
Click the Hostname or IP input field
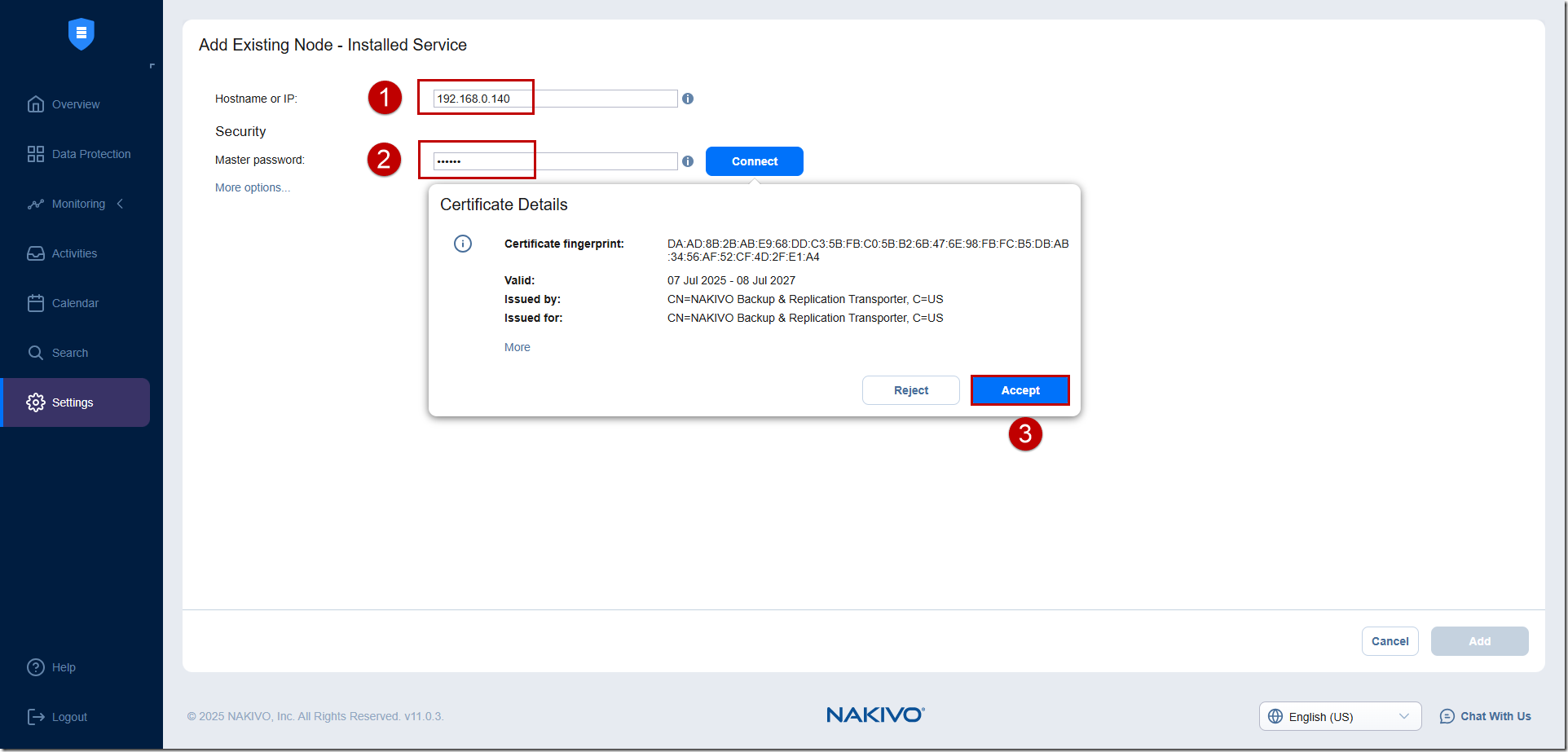[x=555, y=99]
